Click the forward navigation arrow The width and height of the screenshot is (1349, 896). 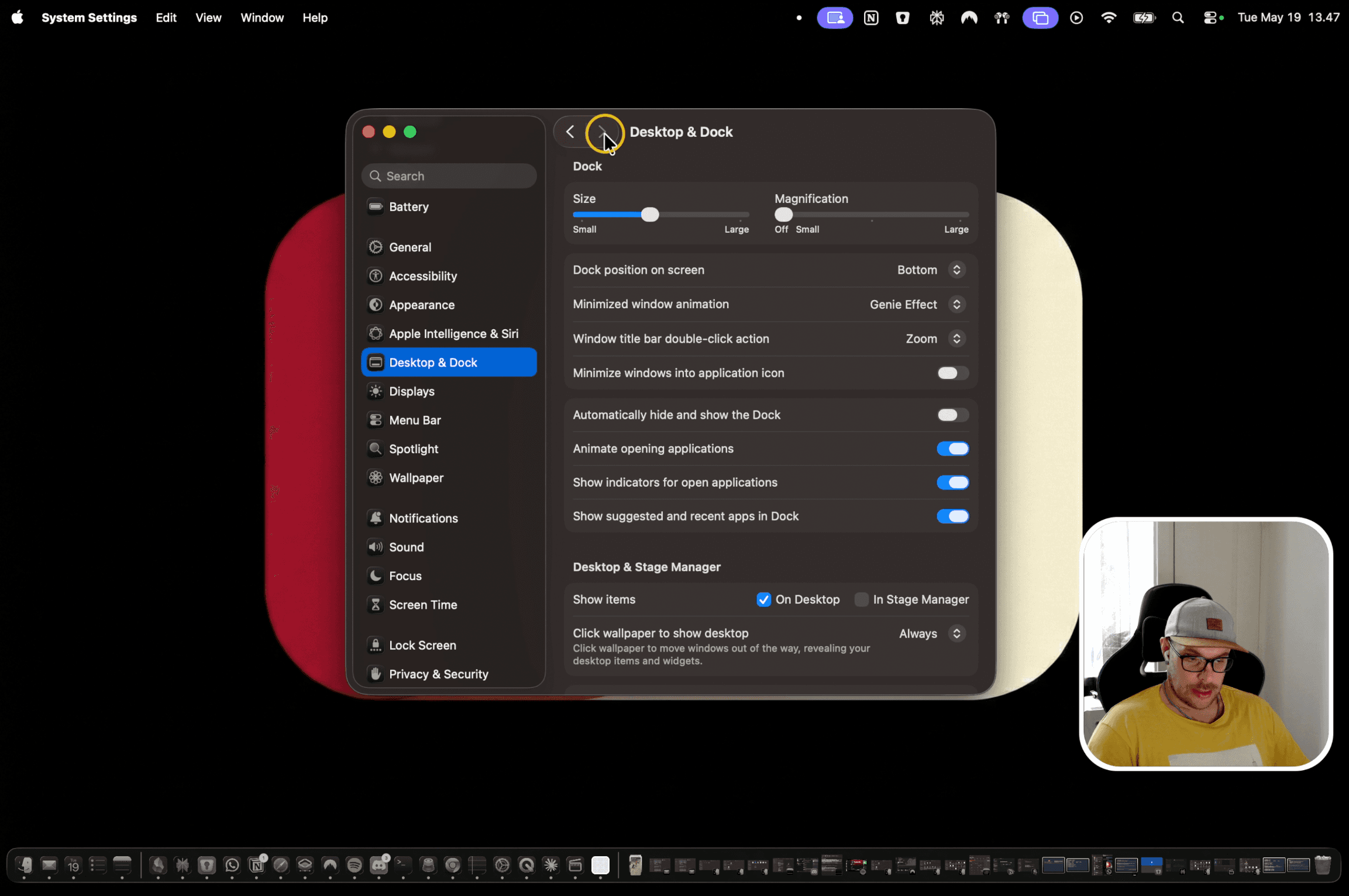coord(603,132)
